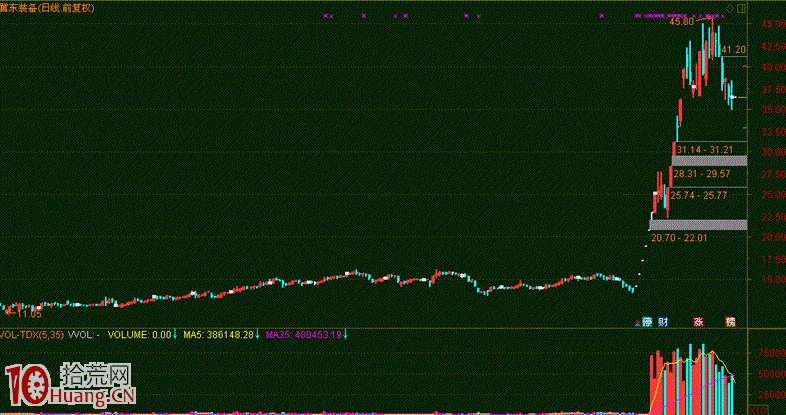Click the 41.20 price label

[734, 50]
